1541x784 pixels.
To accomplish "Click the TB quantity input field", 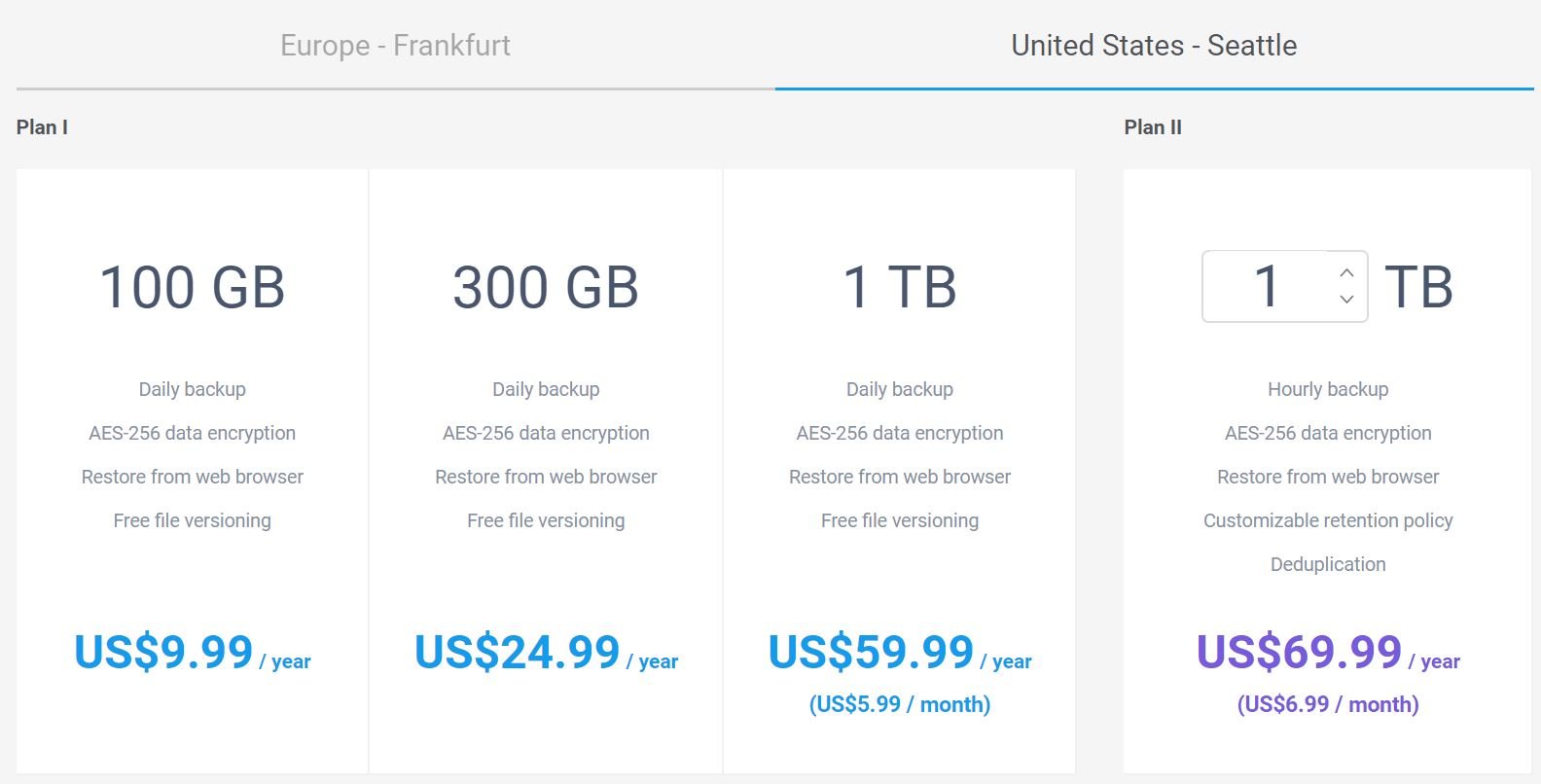I will 1265,287.
